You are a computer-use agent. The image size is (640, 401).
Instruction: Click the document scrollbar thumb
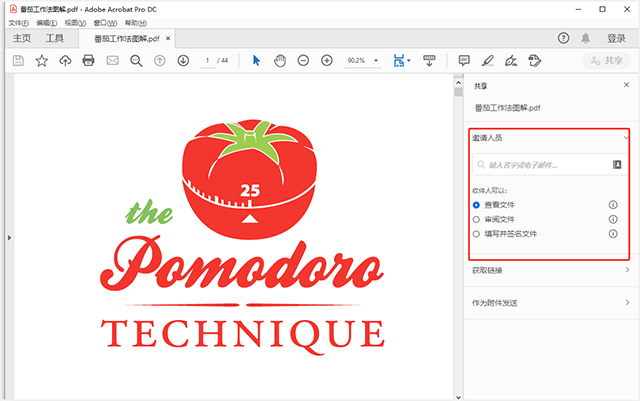point(458,92)
